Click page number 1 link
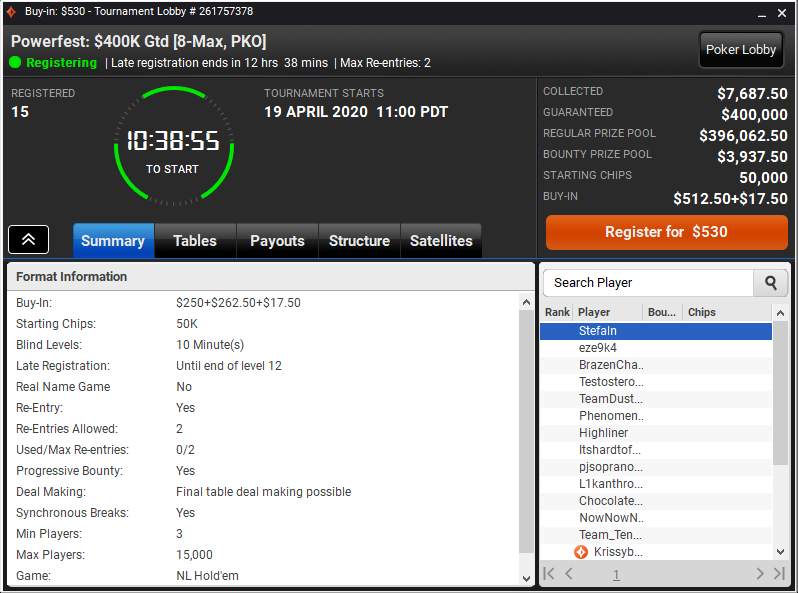The height and width of the screenshot is (593, 798). point(616,575)
